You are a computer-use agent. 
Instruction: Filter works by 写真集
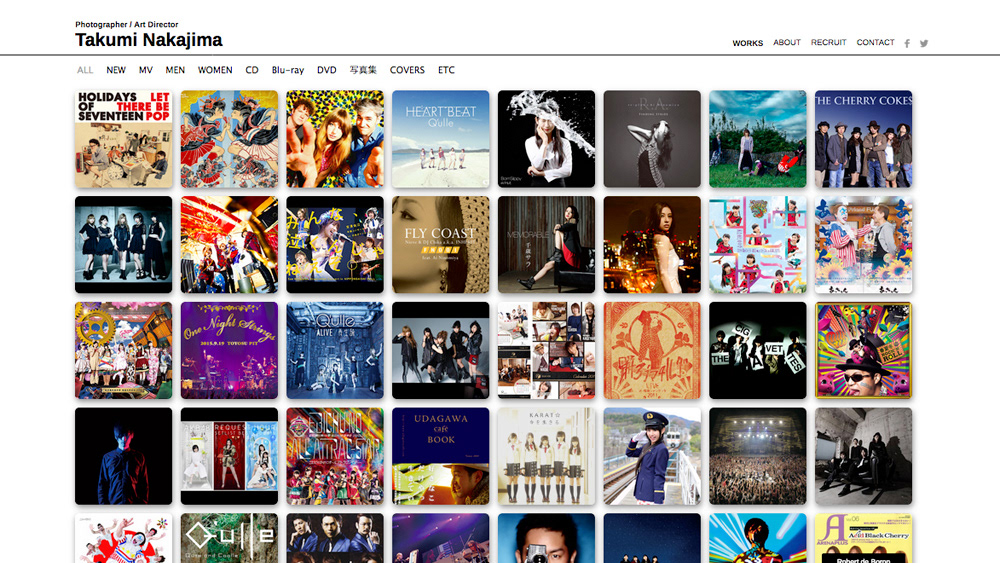[363, 70]
